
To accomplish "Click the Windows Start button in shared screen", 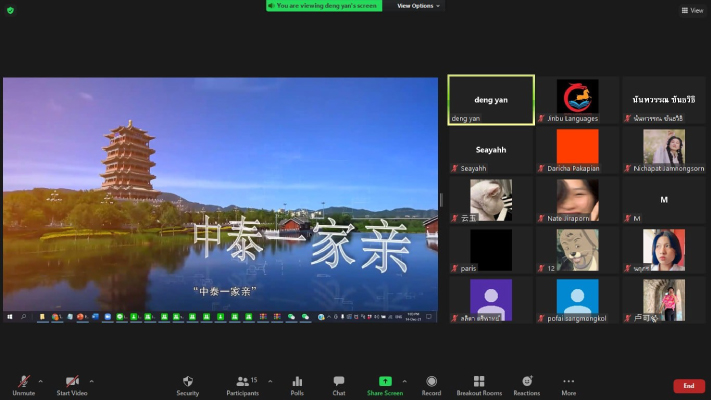I will pos(9,317).
